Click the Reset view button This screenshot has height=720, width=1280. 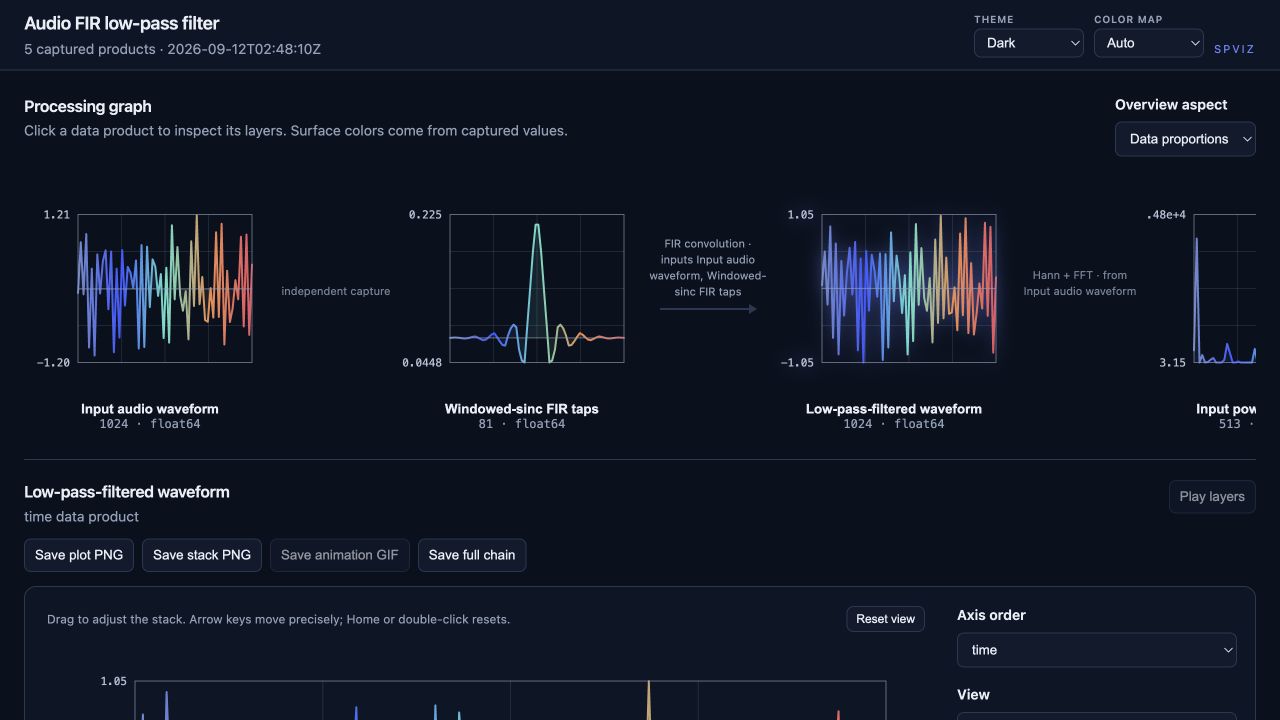[x=886, y=619]
